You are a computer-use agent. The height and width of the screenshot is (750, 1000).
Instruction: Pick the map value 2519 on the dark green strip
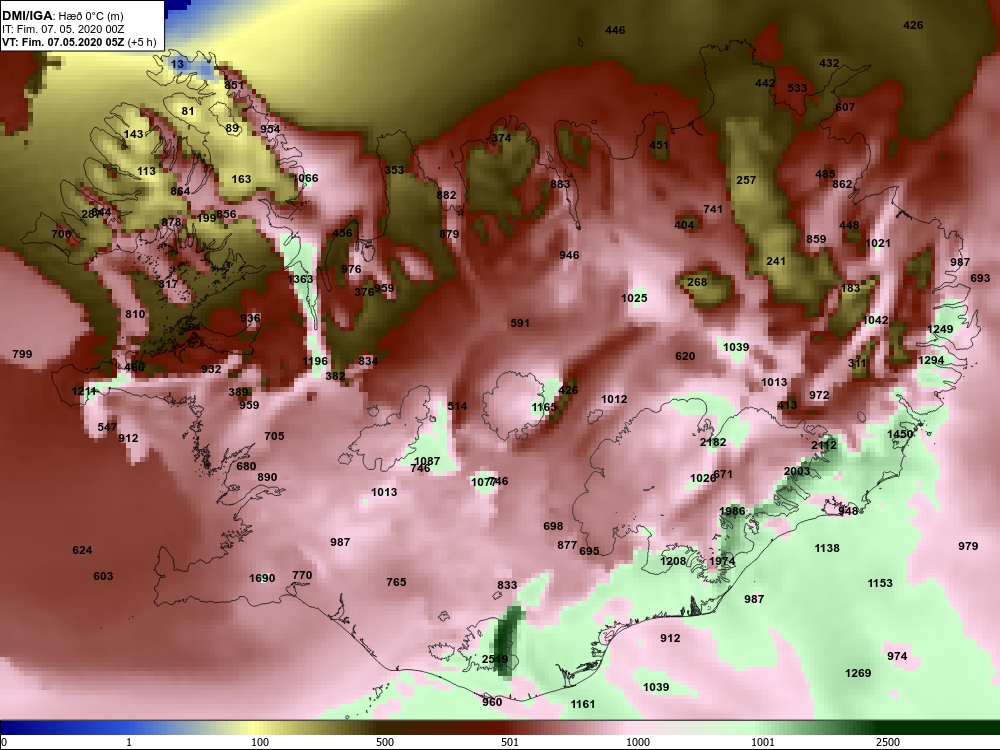tap(495, 659)
